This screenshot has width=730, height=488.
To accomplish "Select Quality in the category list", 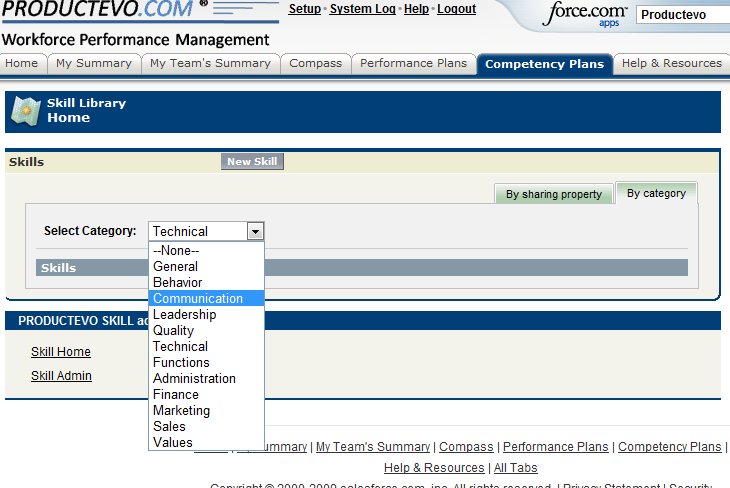I will 206,330.
